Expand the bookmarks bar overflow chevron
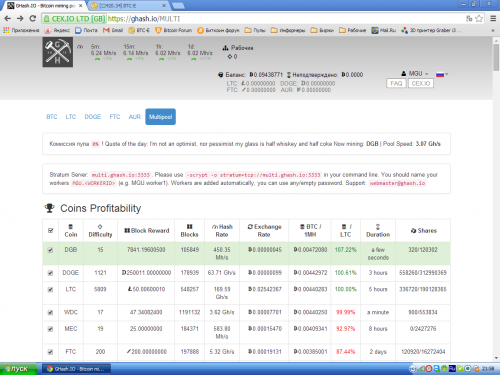The height and width of the screenshot is (375, 500). click(x=493, y=30)
